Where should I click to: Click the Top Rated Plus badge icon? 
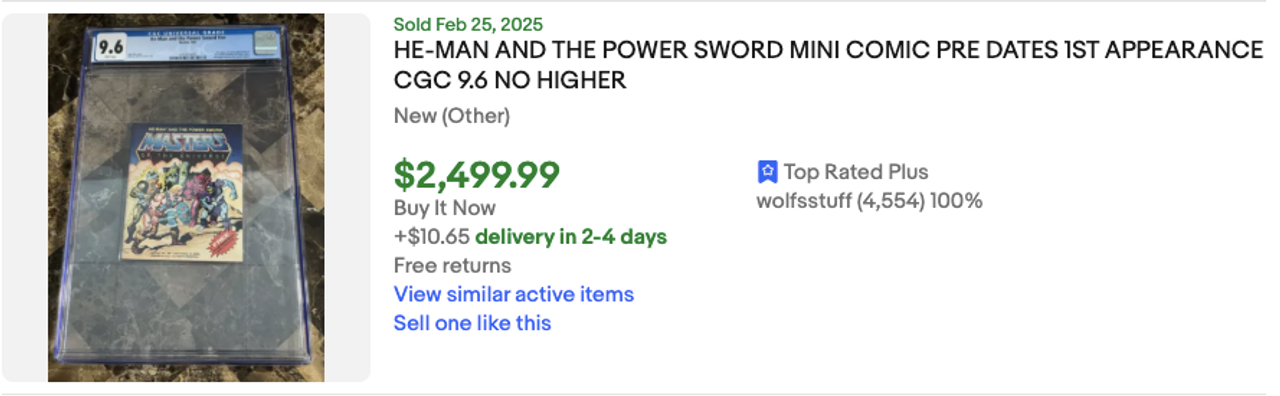tap(767, 172)
